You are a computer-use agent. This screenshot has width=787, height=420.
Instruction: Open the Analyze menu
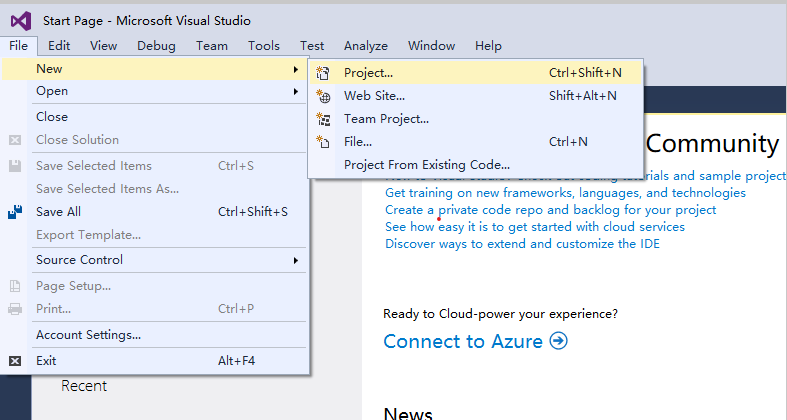coord(365,46)
